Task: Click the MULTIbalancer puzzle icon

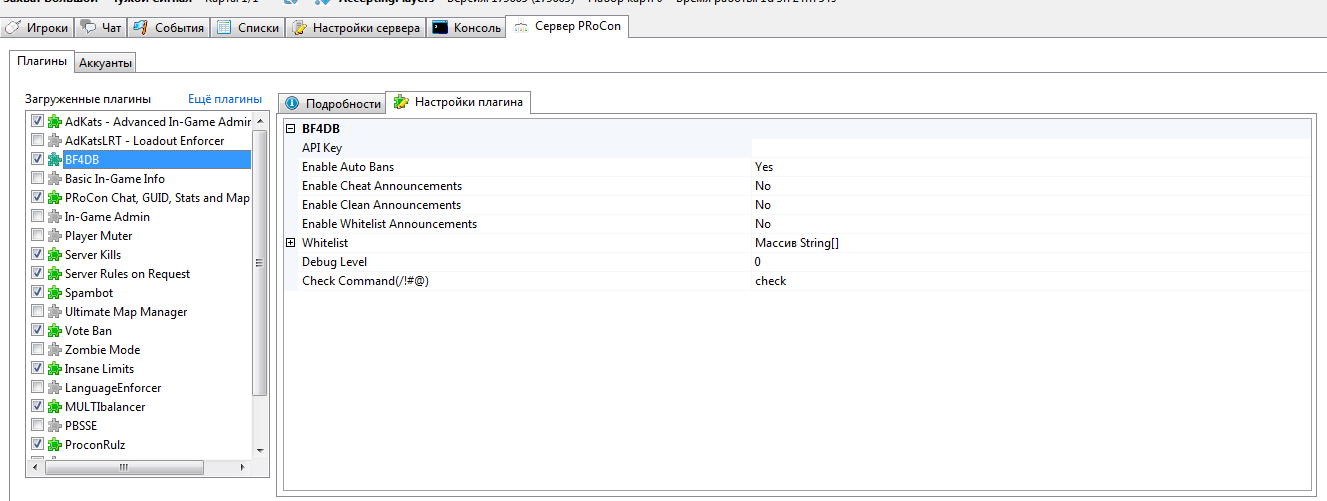Action: 54,407
